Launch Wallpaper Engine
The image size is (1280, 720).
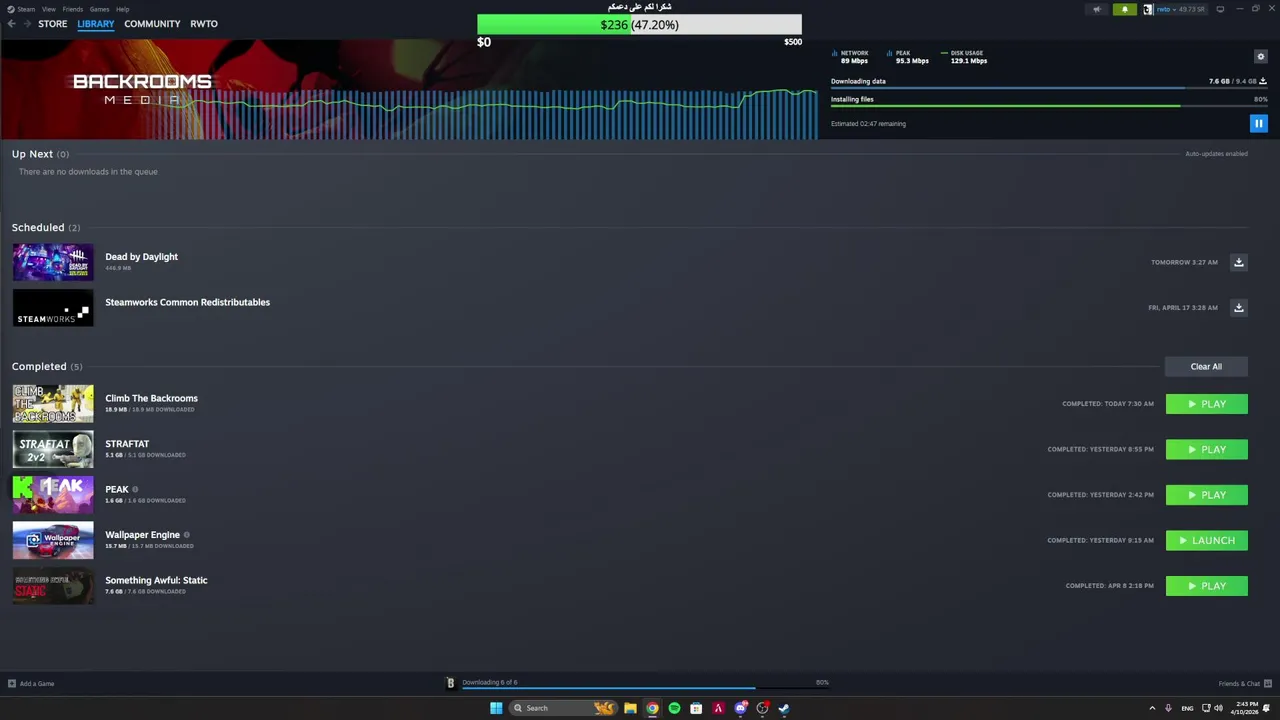click(x=1207, y=541)
